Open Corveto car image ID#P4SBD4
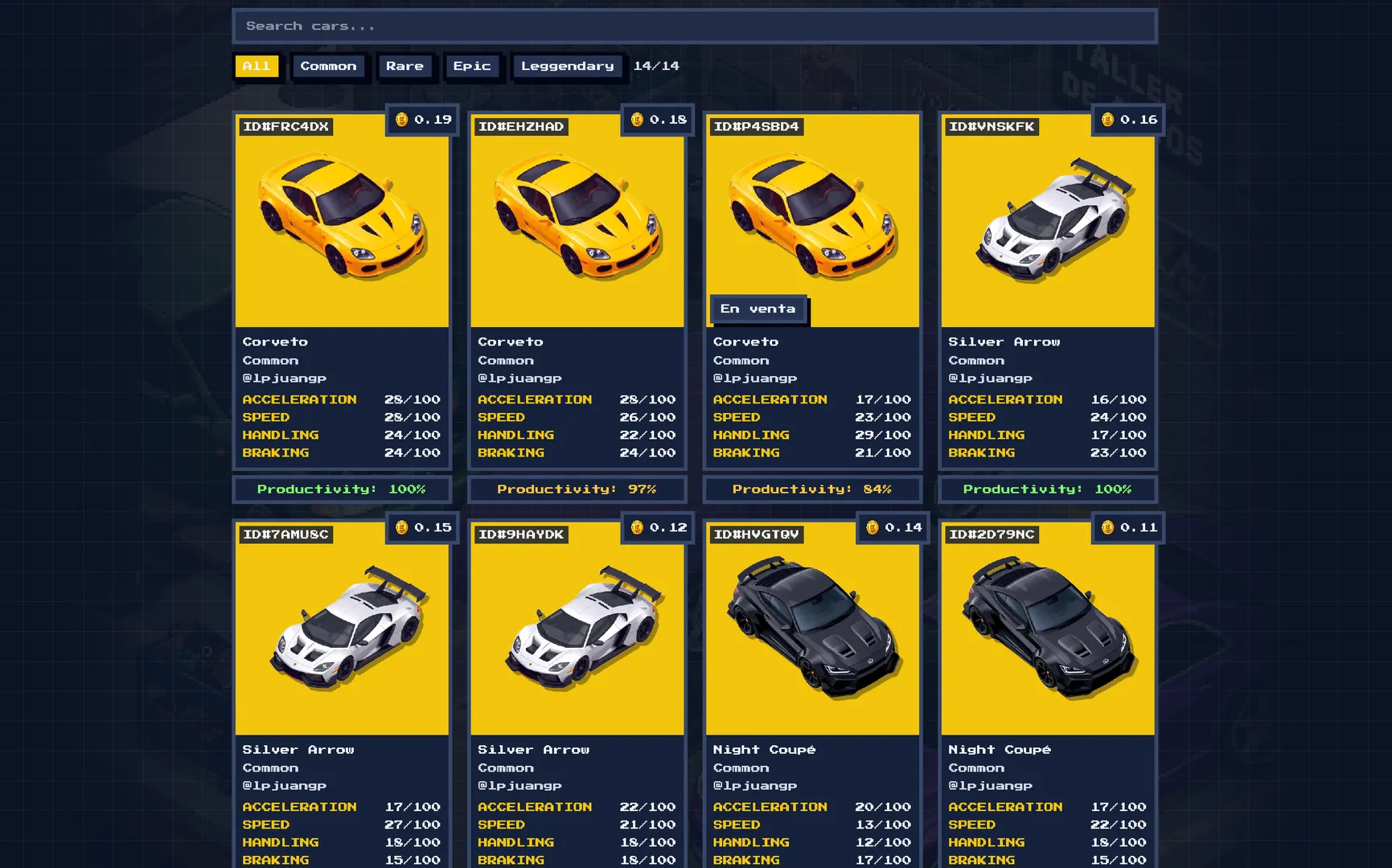Image resolution: width=1392 pixels, height=868 pixels. 812,220
